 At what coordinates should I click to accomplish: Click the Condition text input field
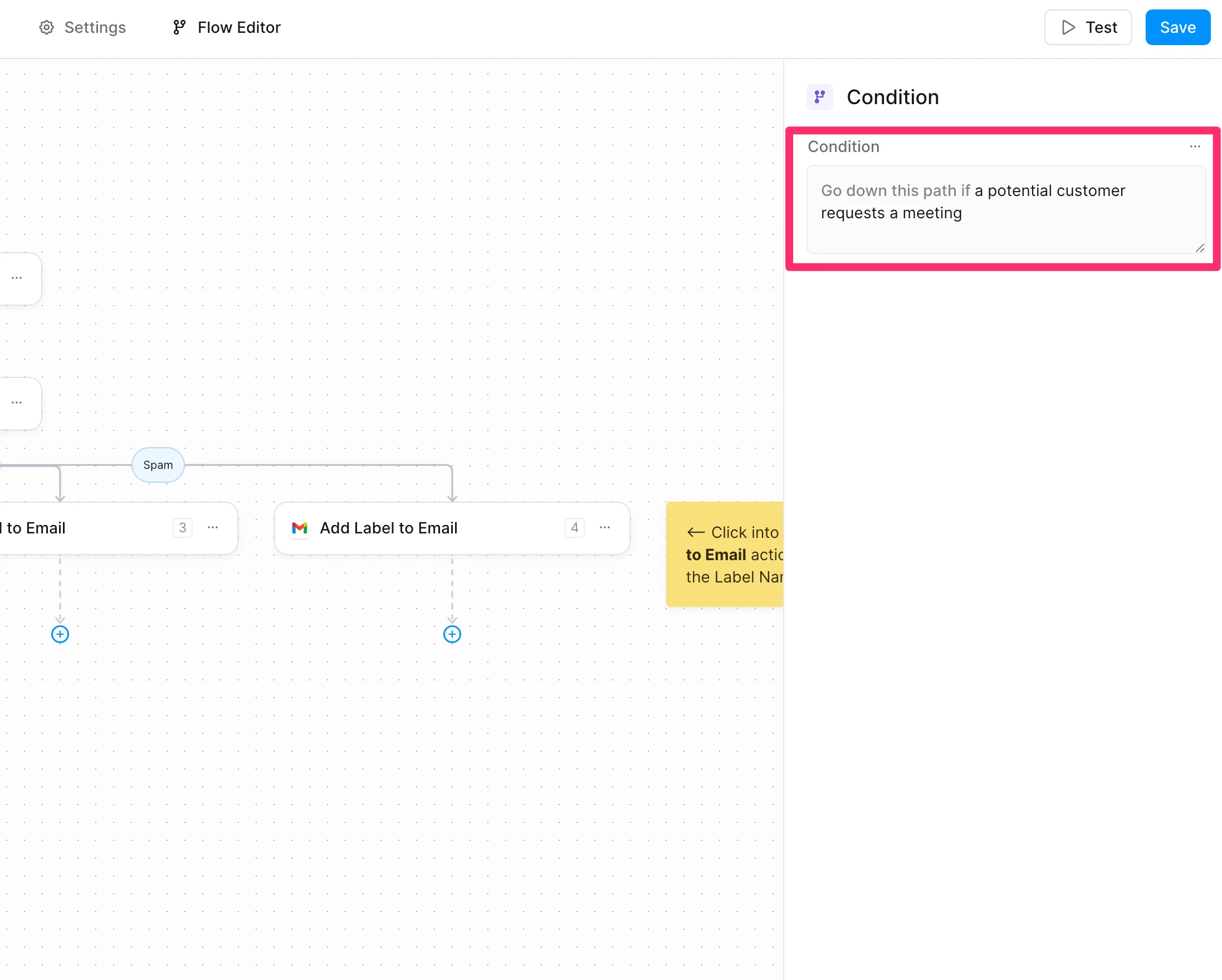[1005, 209]
